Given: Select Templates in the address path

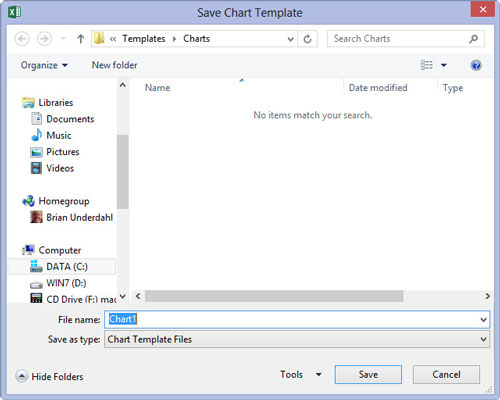Looking at the screenshot, I should [144, 39].
